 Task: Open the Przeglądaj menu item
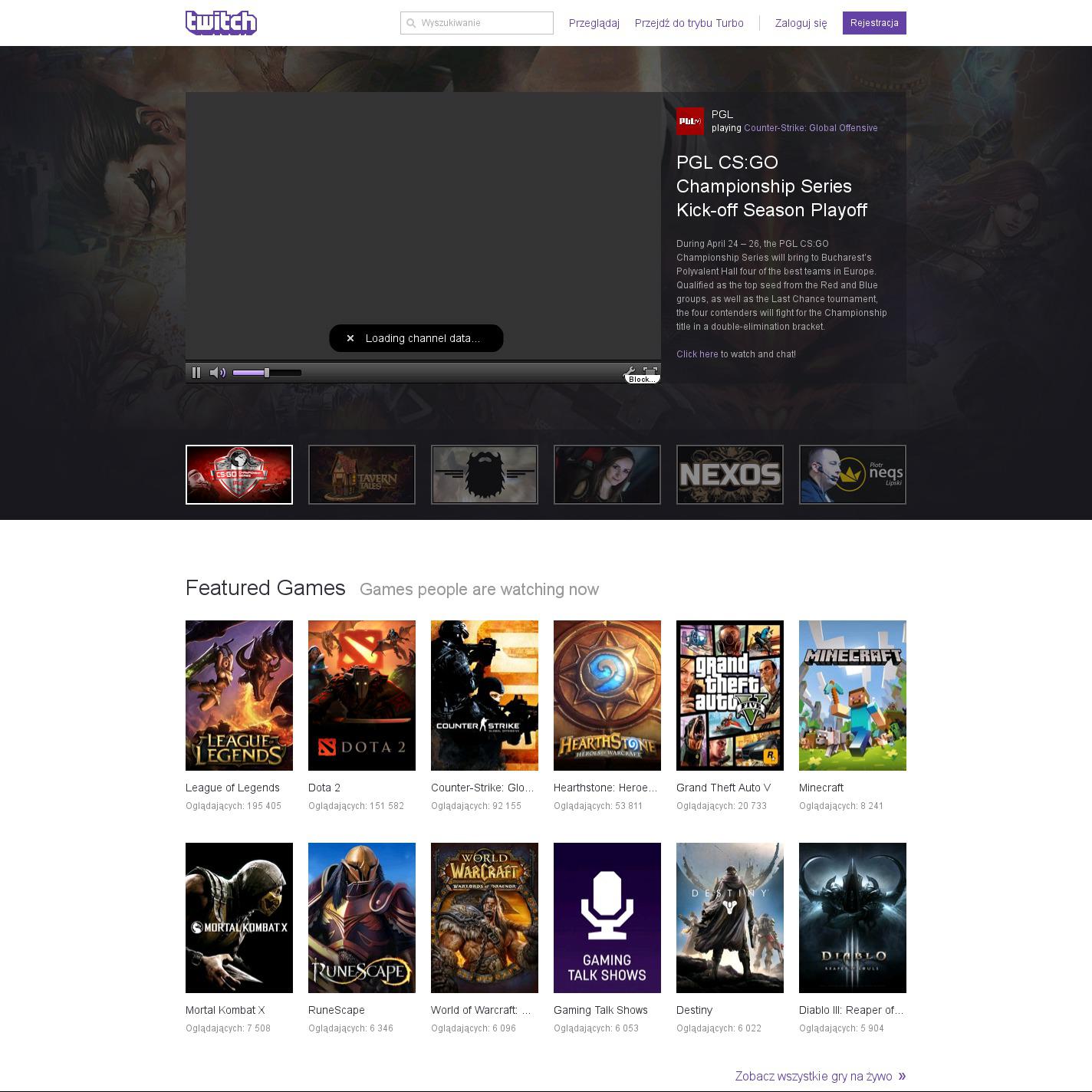pos(594,23)
